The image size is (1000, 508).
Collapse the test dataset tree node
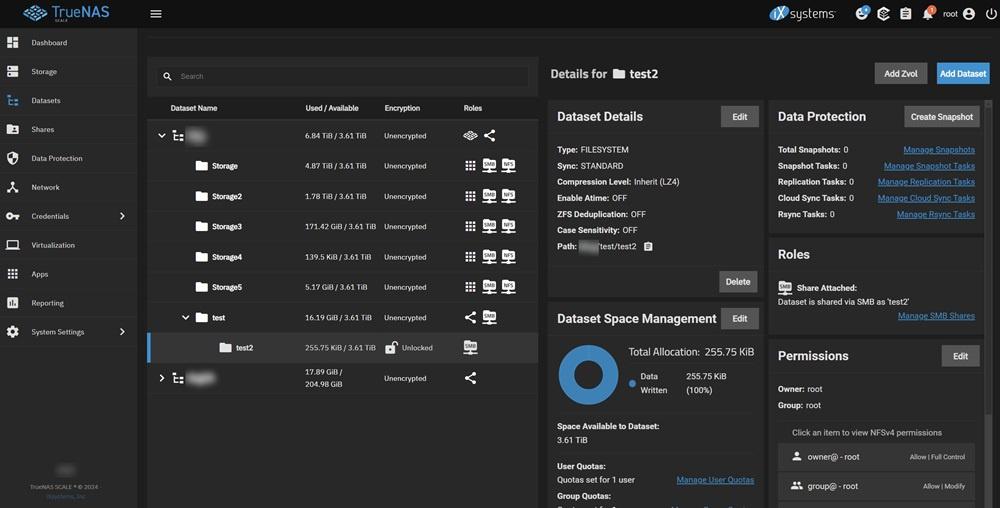[x=185, y=318]
